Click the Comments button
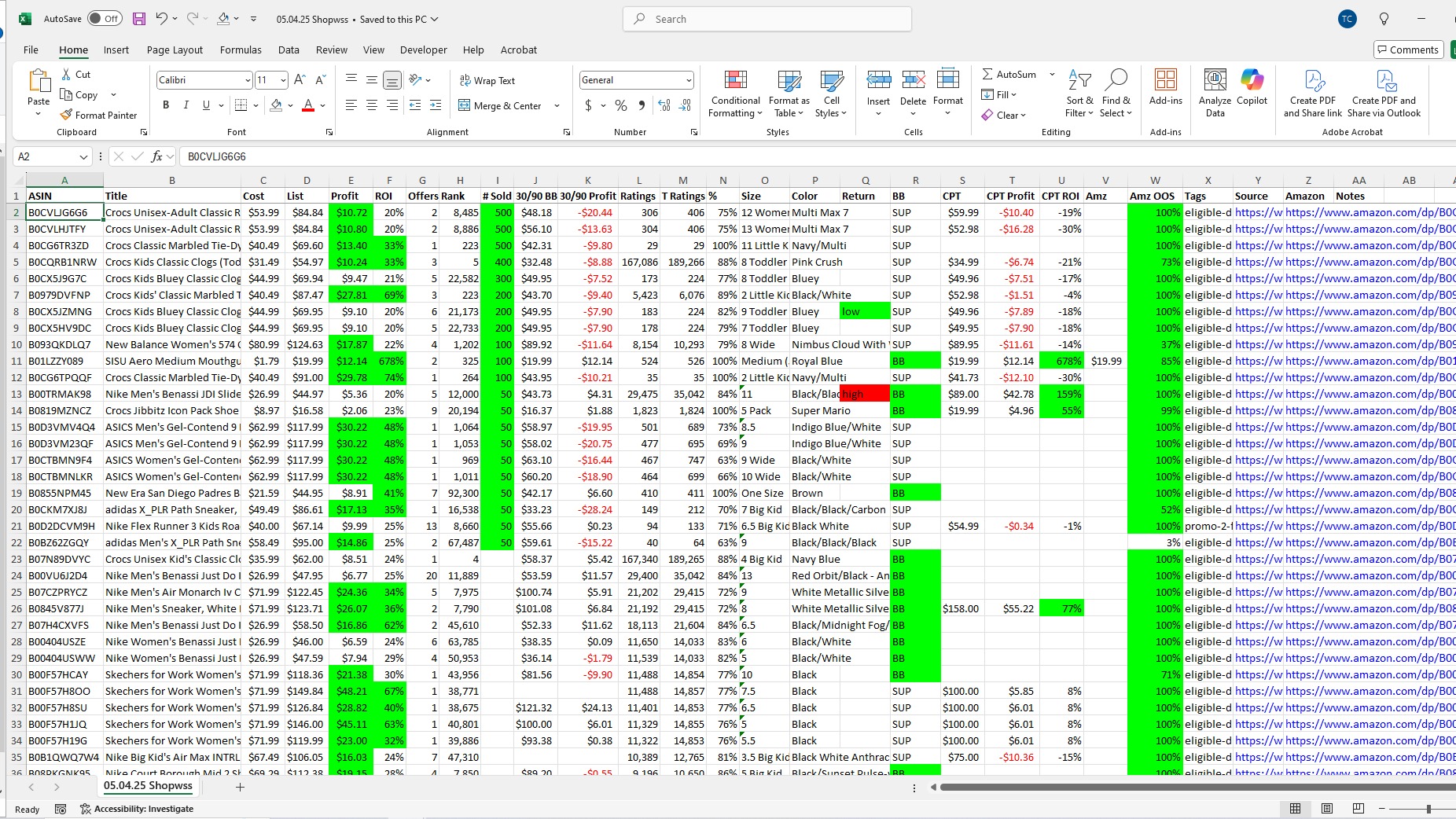This screenshot has height=819, width=1456. (1408, 50)
